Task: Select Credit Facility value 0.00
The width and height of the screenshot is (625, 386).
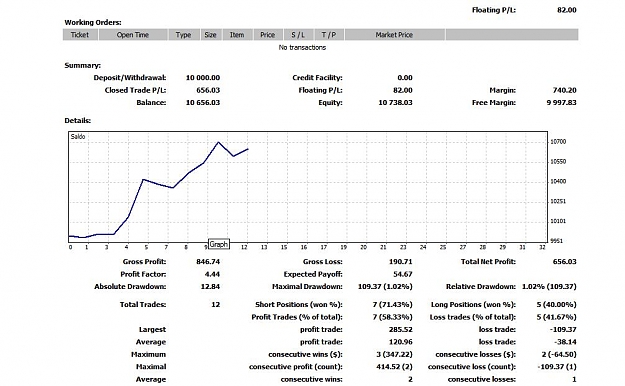Action: (x=405, y=78)
